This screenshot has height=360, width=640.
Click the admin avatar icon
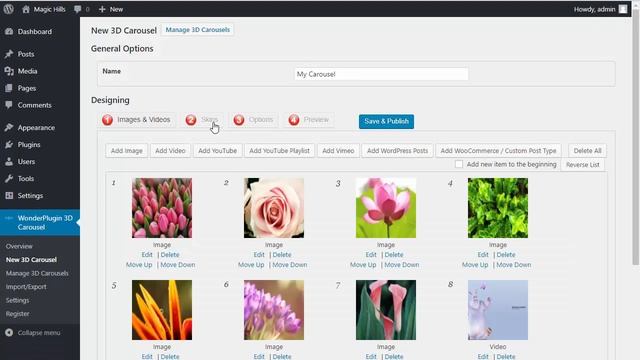[623, 9]
